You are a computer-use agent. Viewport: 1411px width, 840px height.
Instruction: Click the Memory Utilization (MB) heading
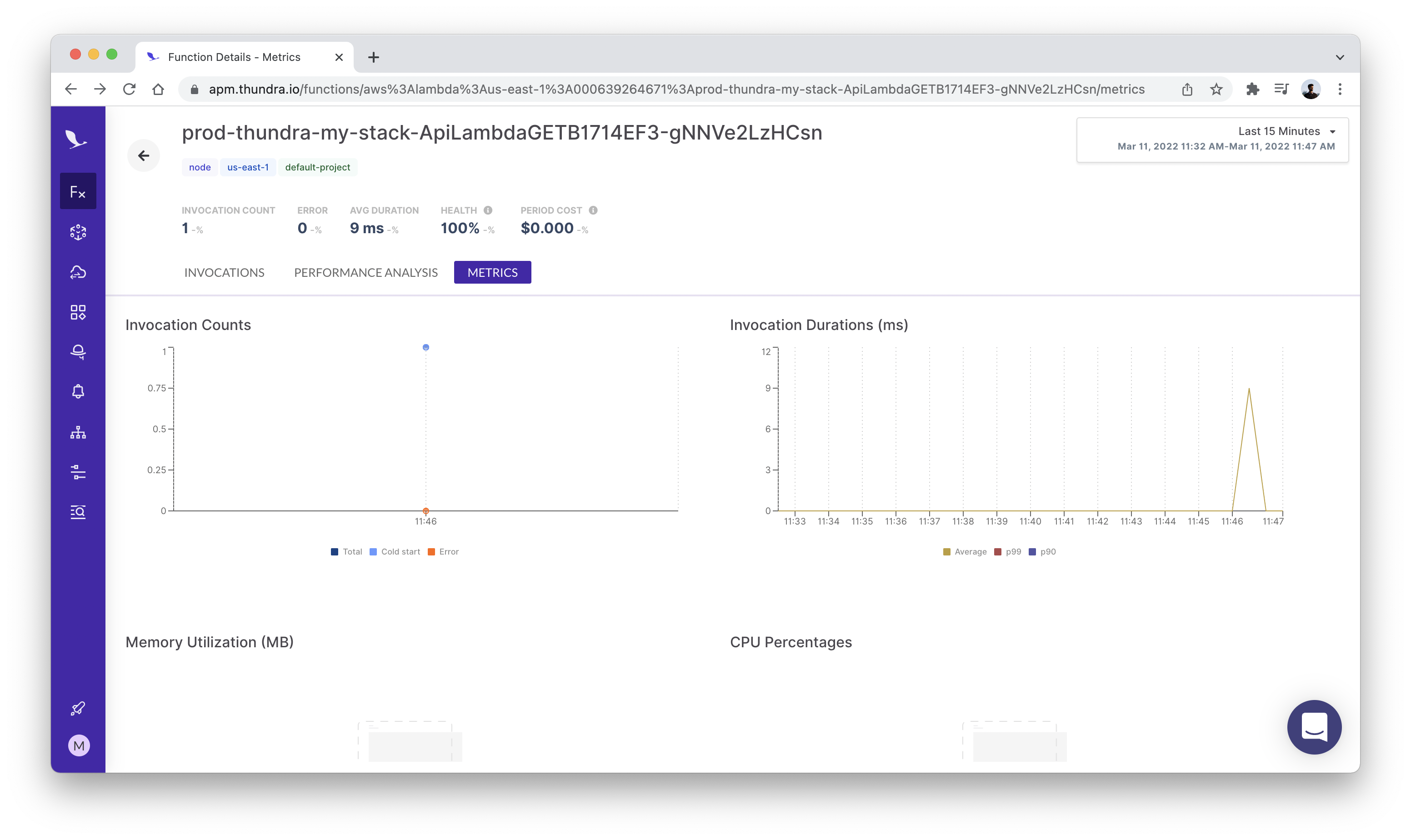210,642
